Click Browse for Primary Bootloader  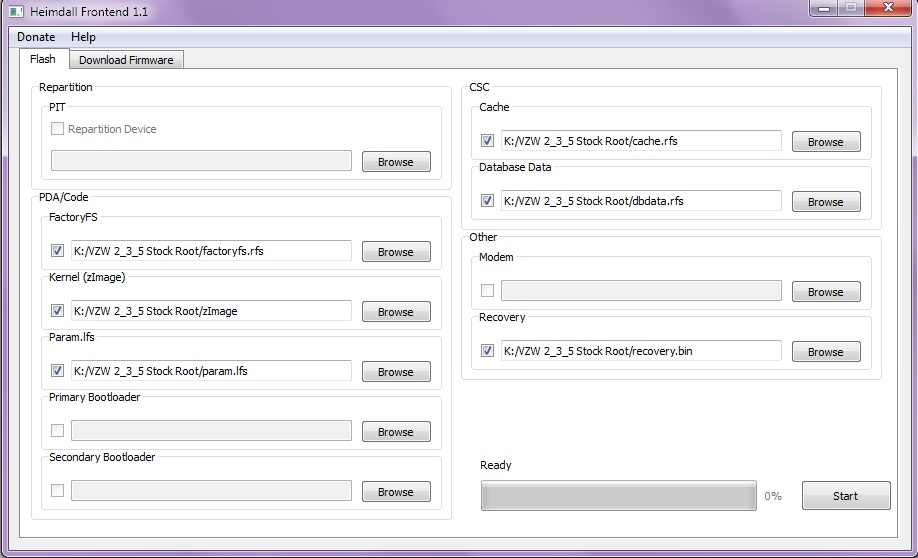click(395, 432)
